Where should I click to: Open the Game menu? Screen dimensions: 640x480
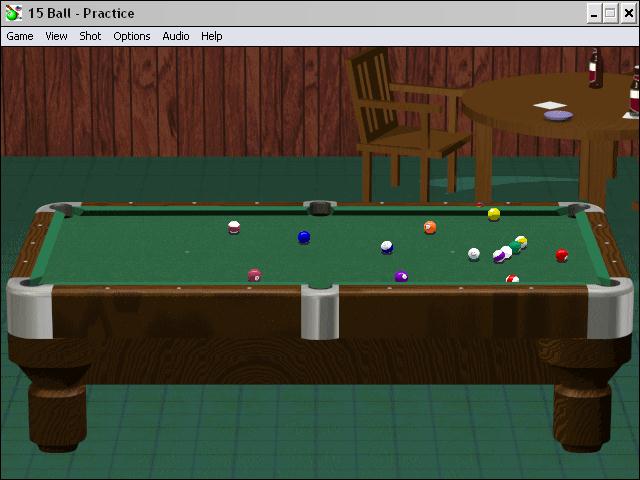[x=20, y=36]
